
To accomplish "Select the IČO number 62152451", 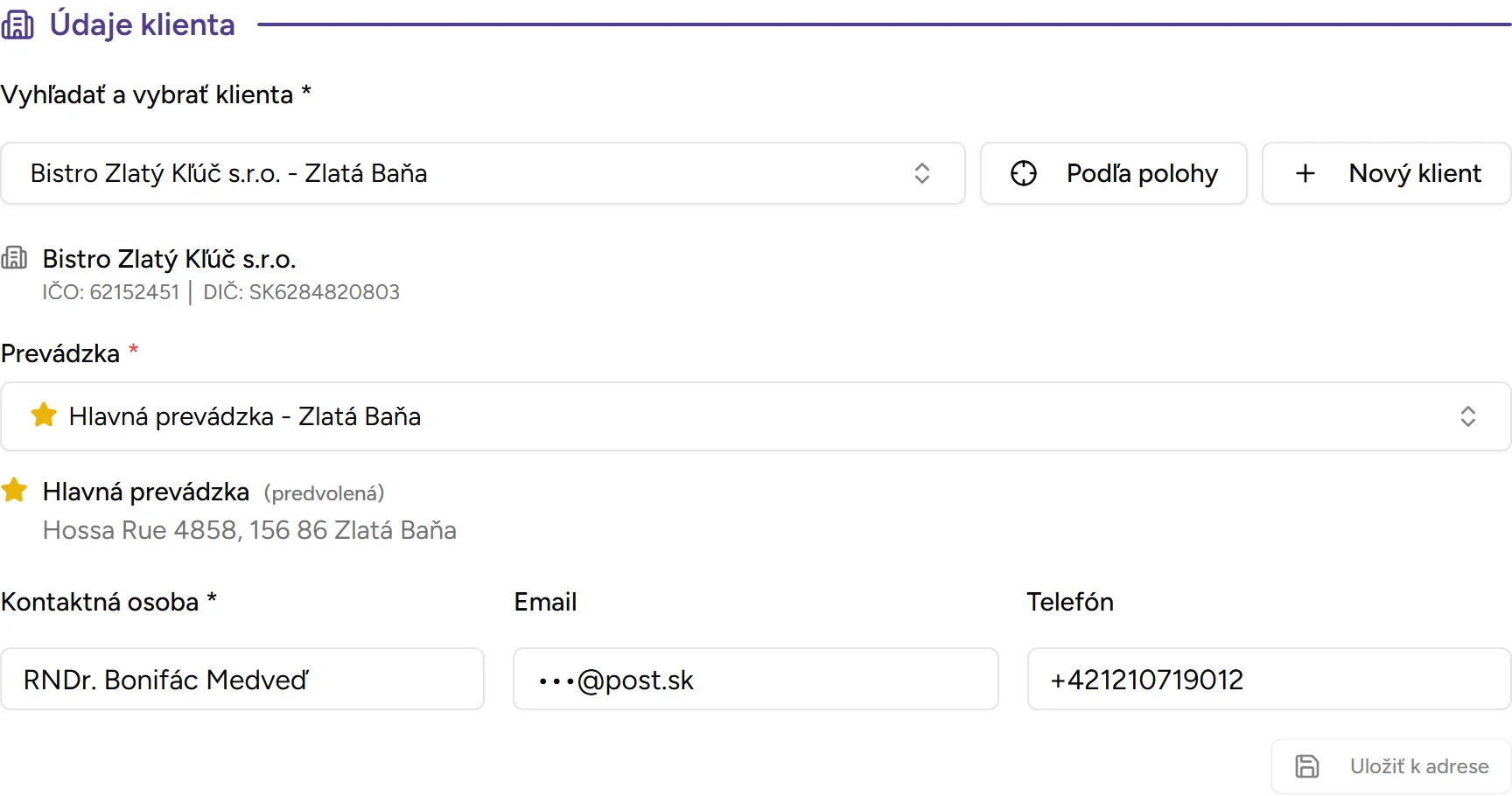I will tap(133, 292).
